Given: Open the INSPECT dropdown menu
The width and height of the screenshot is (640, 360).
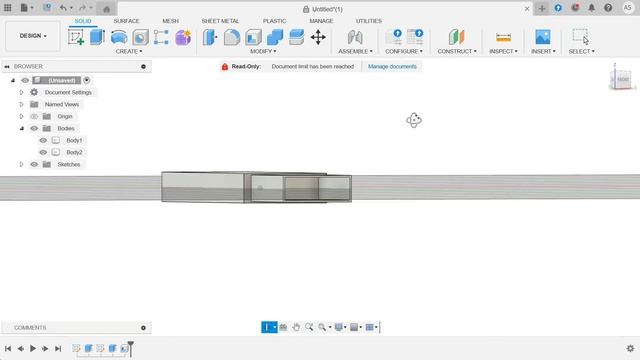Looking at the screenshot, I should 503,51.
